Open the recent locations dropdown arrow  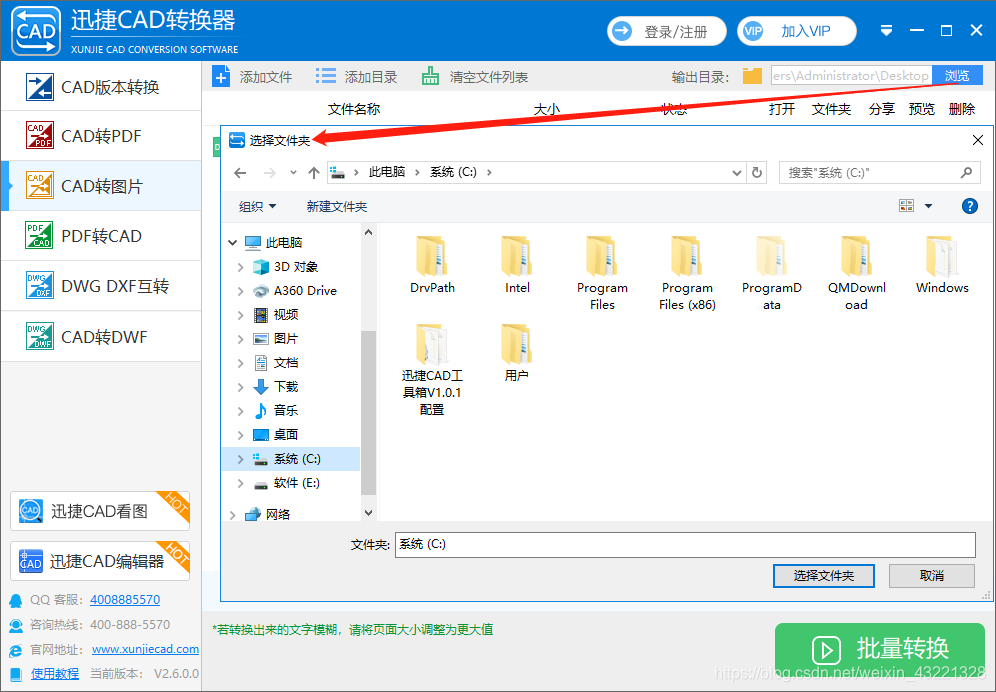293,172
